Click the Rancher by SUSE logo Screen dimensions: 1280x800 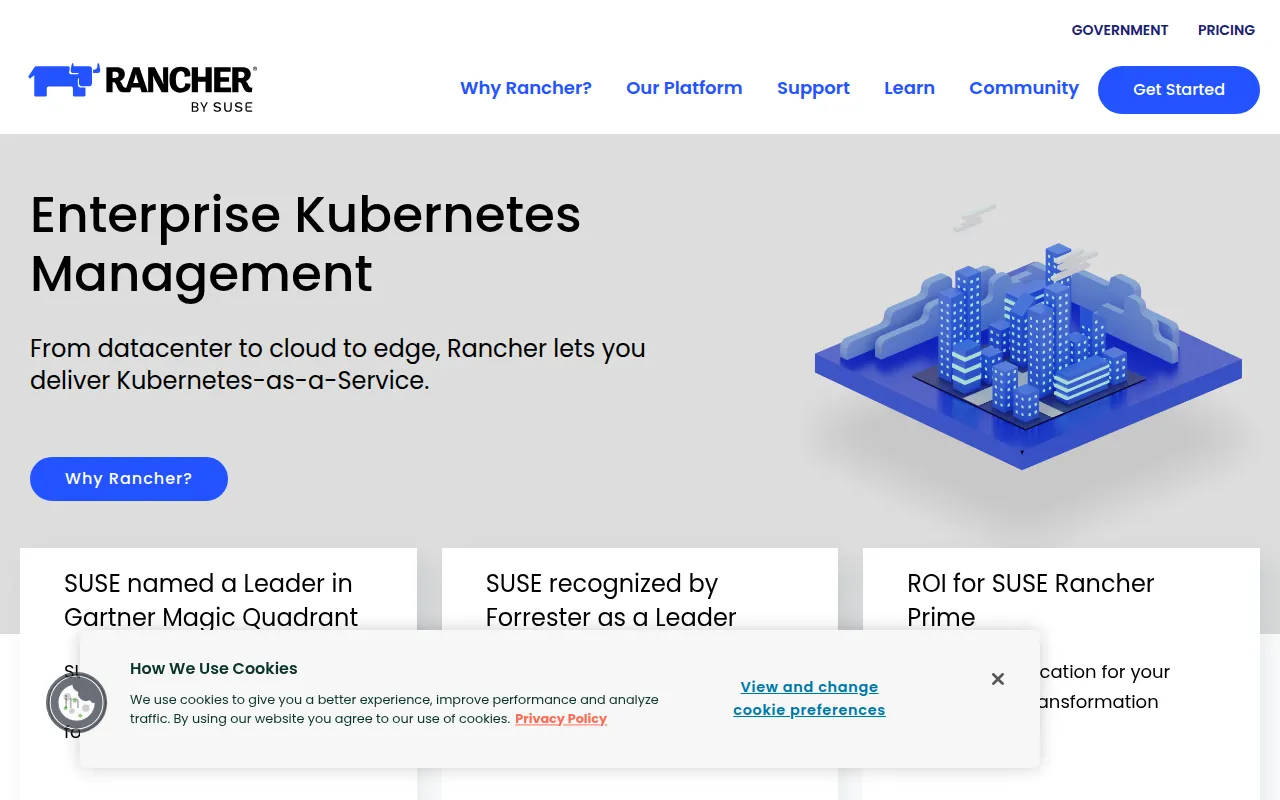point(142,88)
